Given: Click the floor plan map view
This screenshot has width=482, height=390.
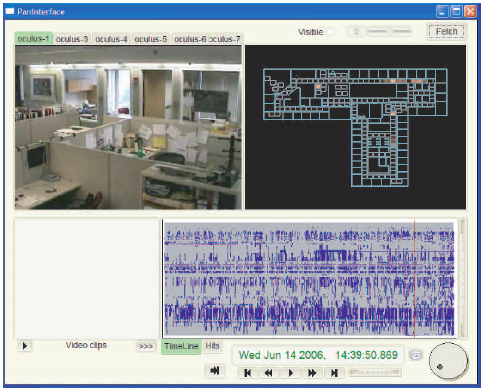Looking at the screenshot, I should click(x=355, y=127).
